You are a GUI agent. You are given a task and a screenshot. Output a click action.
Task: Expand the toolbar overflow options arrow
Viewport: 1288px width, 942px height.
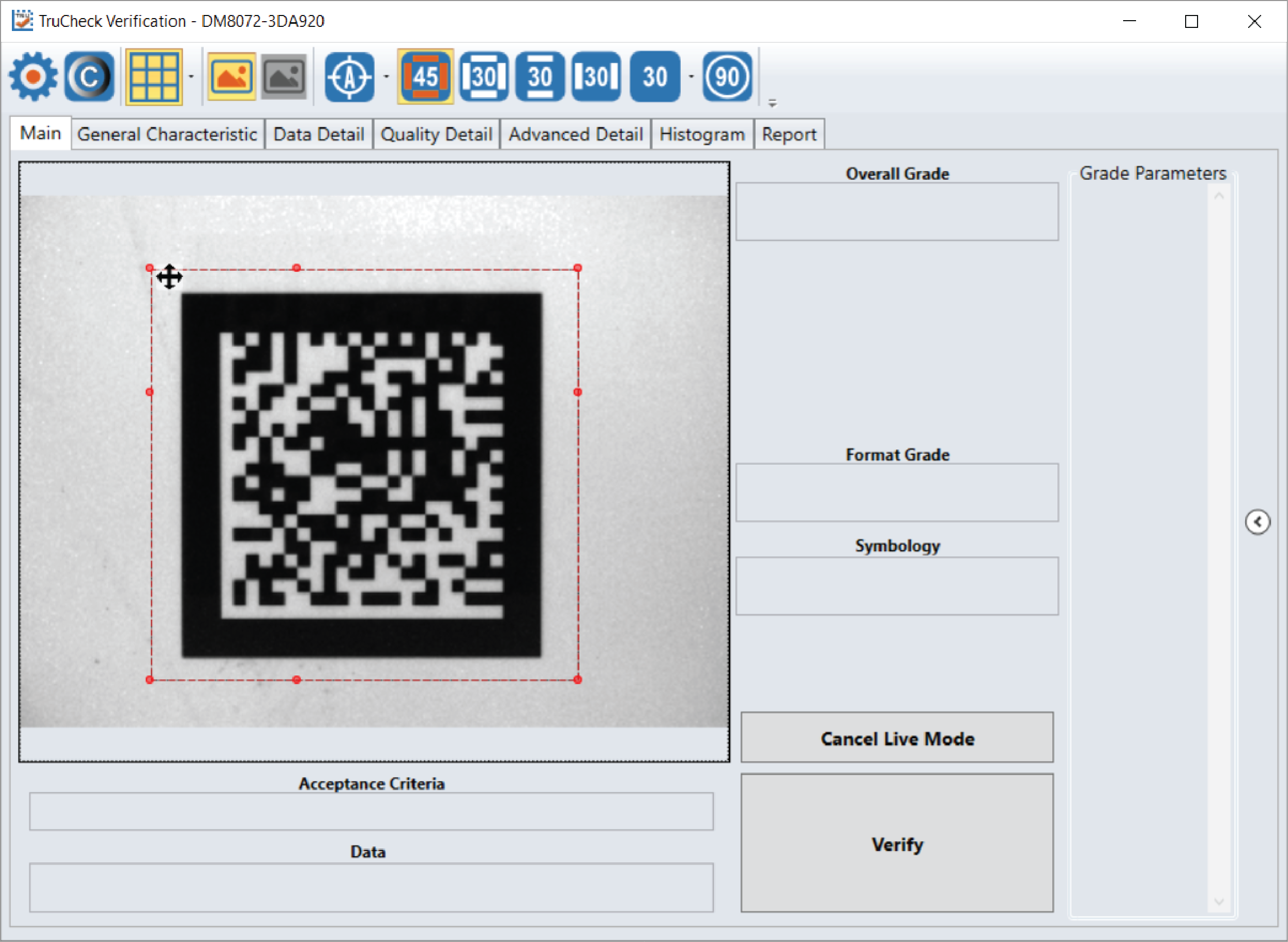coord(772,103)
